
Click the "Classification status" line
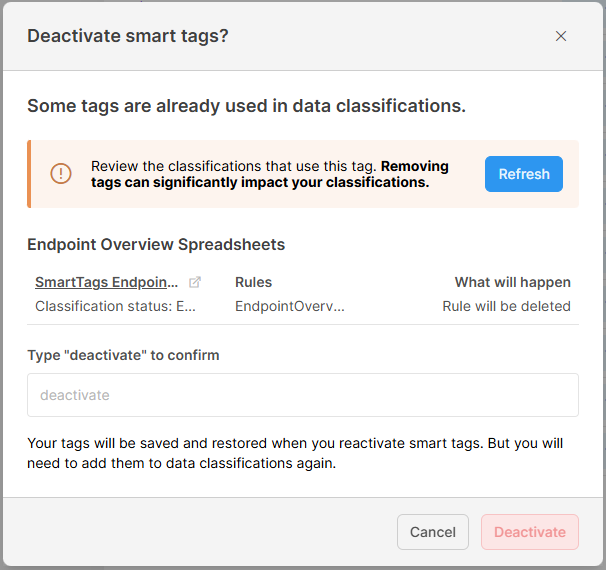[x=115, y=306]
